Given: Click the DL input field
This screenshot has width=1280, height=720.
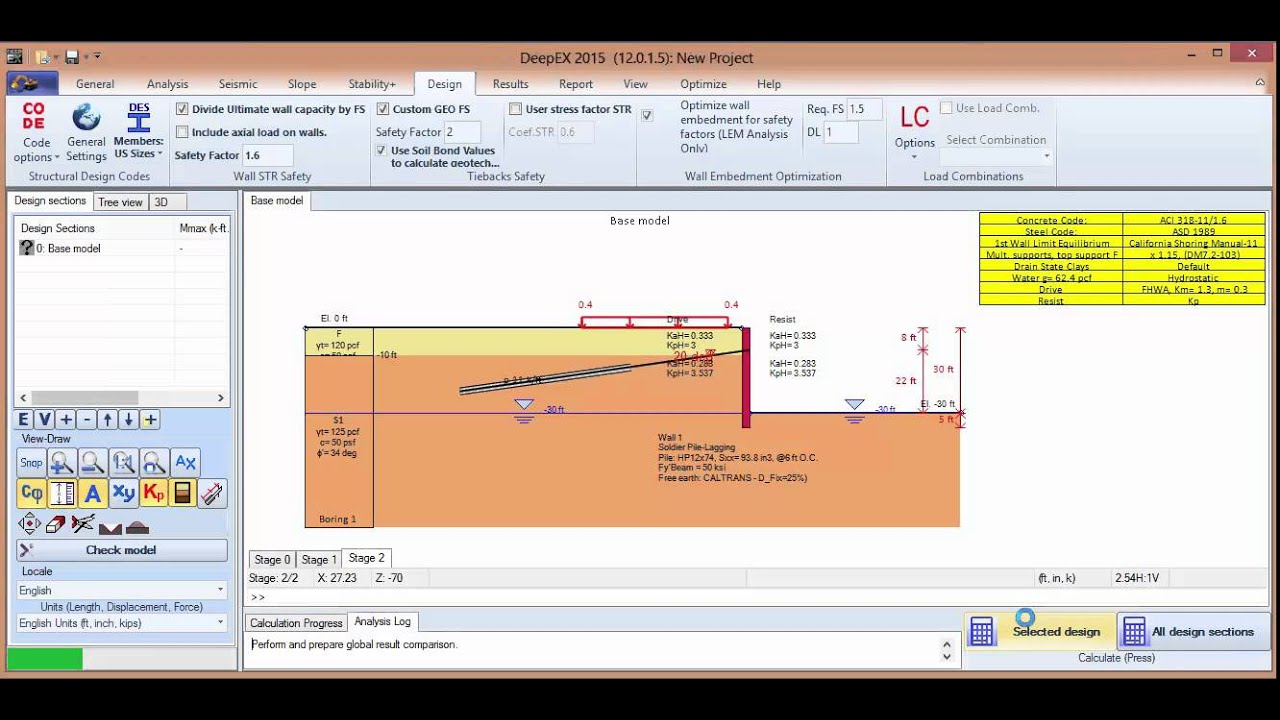Looking at the screenshot, I should click(840, 132).
